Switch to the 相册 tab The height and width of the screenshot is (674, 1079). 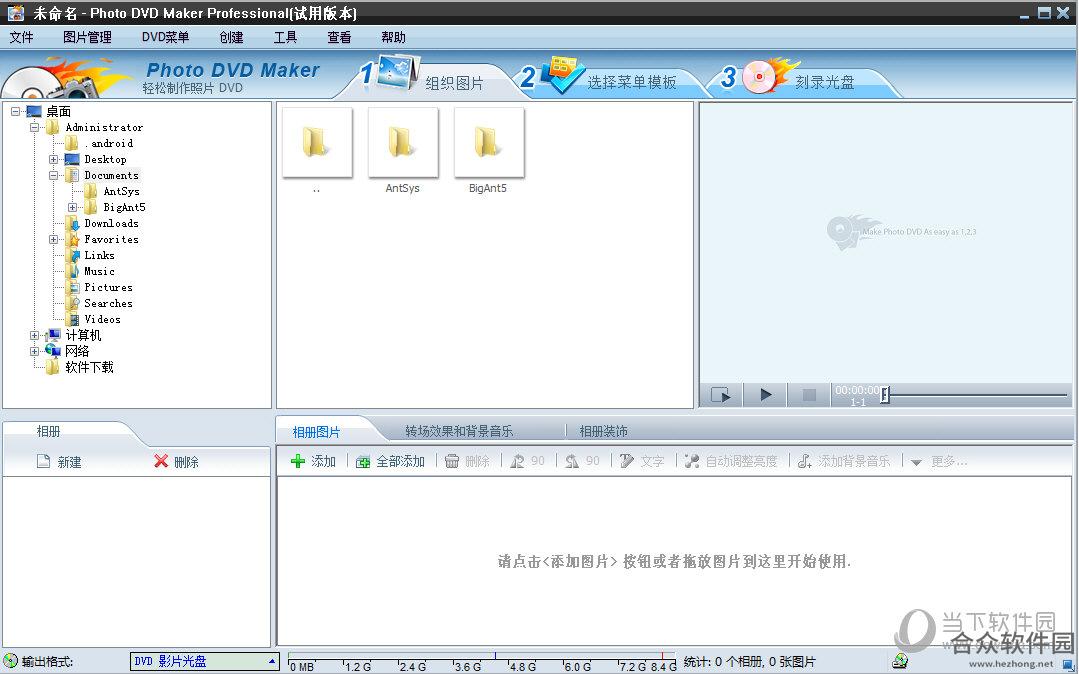pos(48,432)
